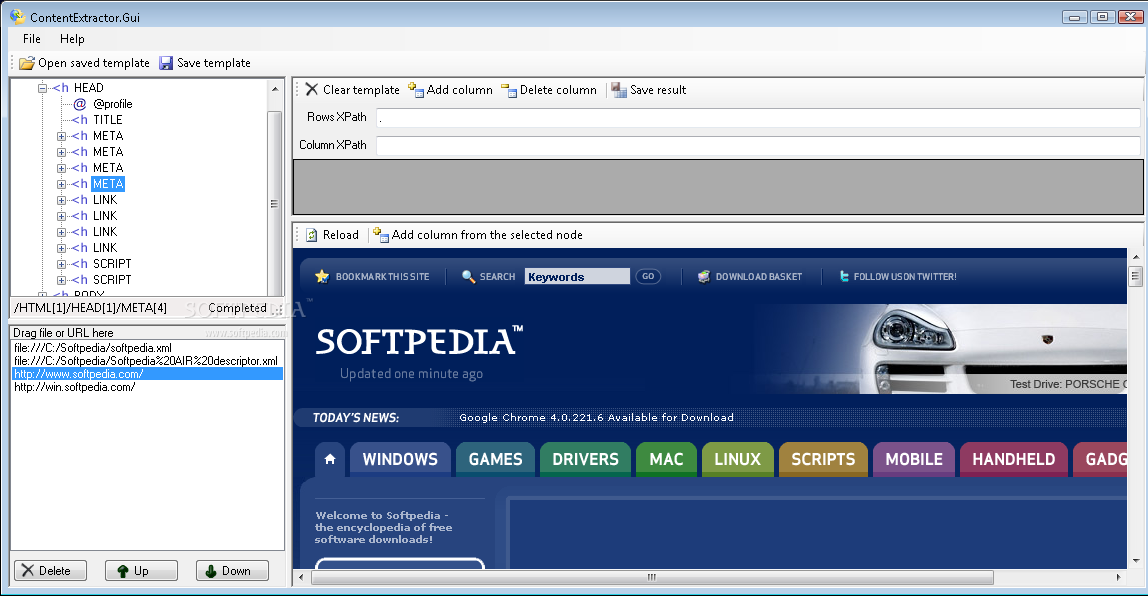The height and width of the screenshot is (596, 1148).
Task: Click inside the Column XPath field
Action: (758, 145)
